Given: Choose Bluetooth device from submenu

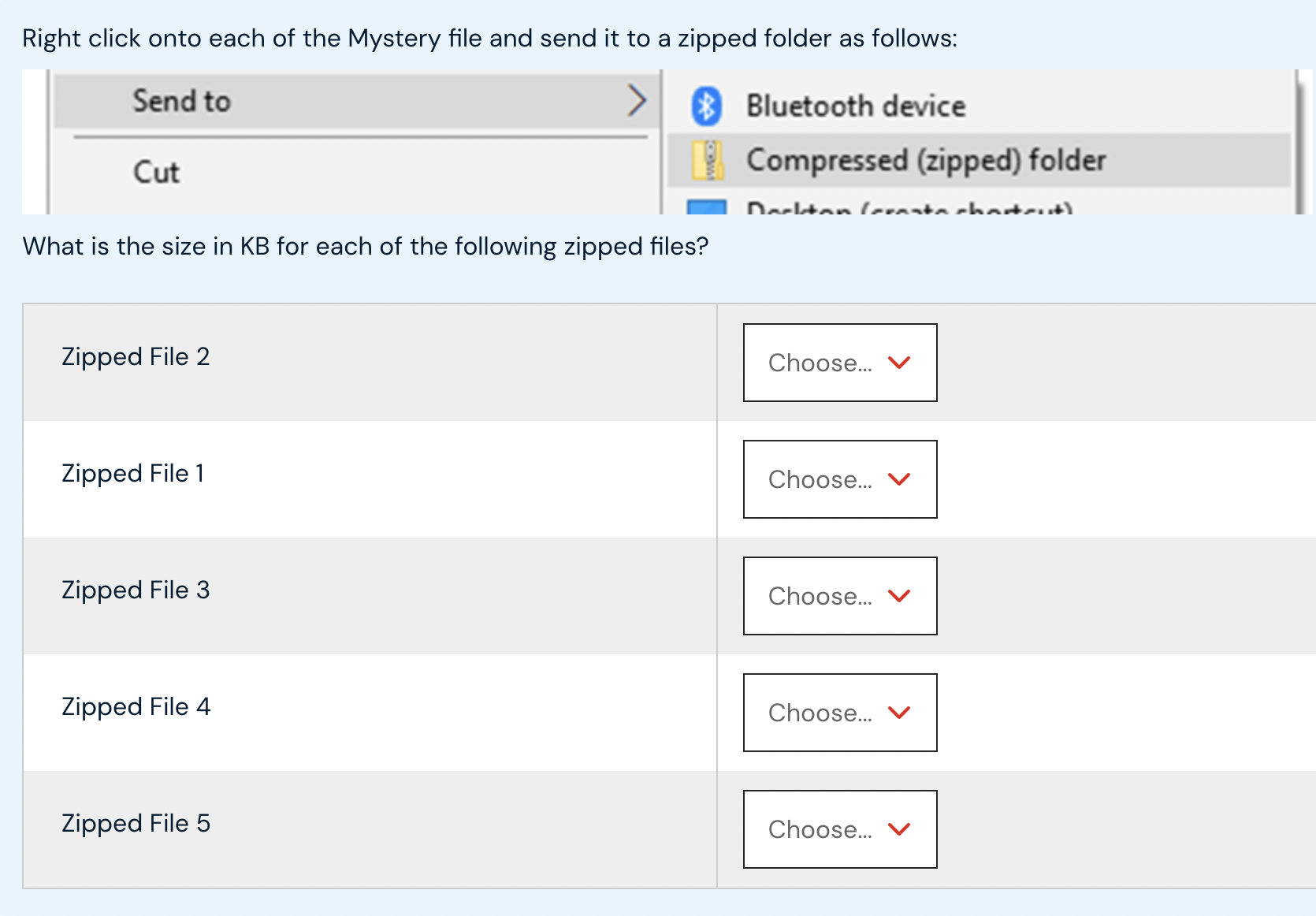Looking at the screenshot, I should [x=856, y=105].
